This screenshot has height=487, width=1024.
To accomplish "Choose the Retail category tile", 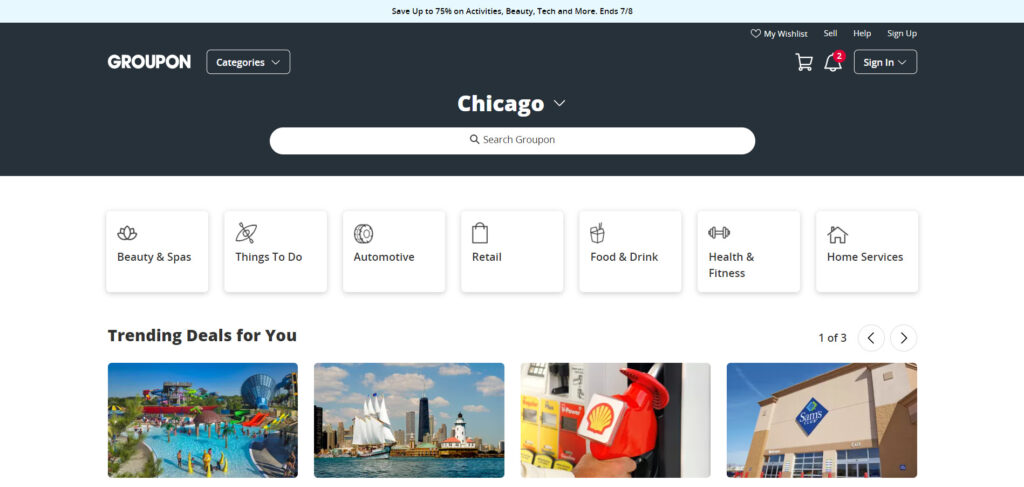I will point(511,251).
